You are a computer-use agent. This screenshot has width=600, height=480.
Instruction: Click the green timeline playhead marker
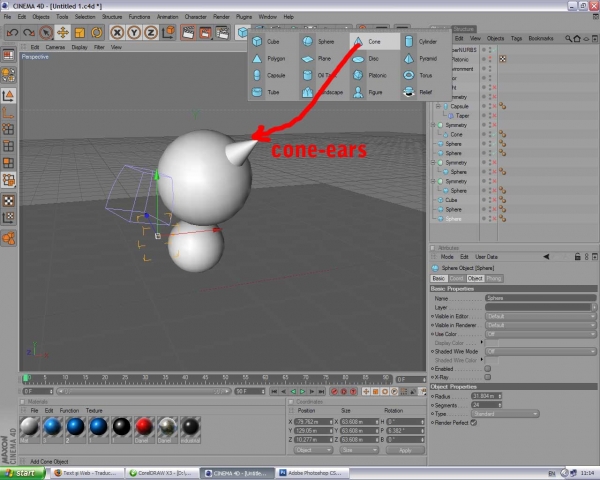pos(26,378)
